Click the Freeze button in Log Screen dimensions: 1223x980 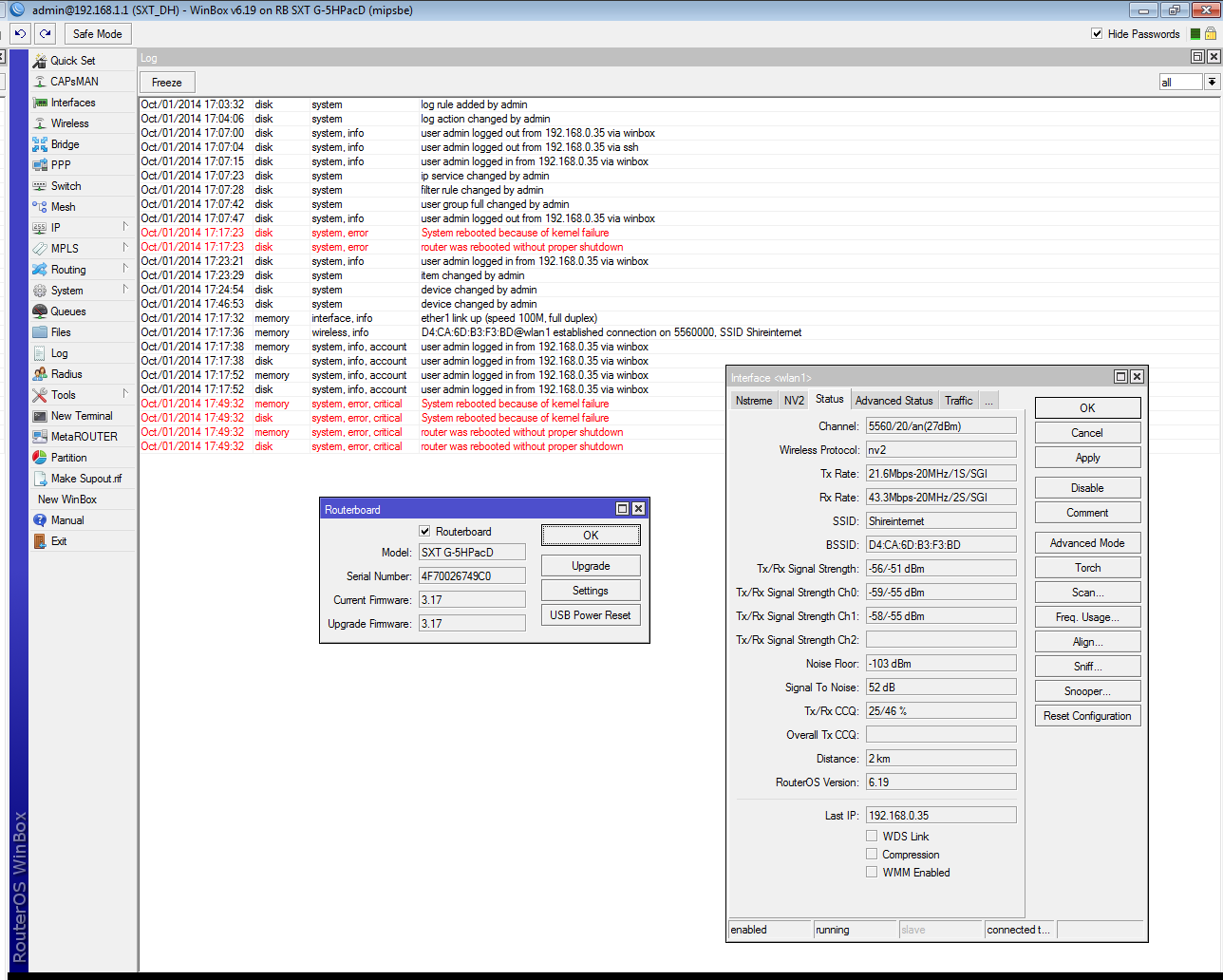(167, 83)
